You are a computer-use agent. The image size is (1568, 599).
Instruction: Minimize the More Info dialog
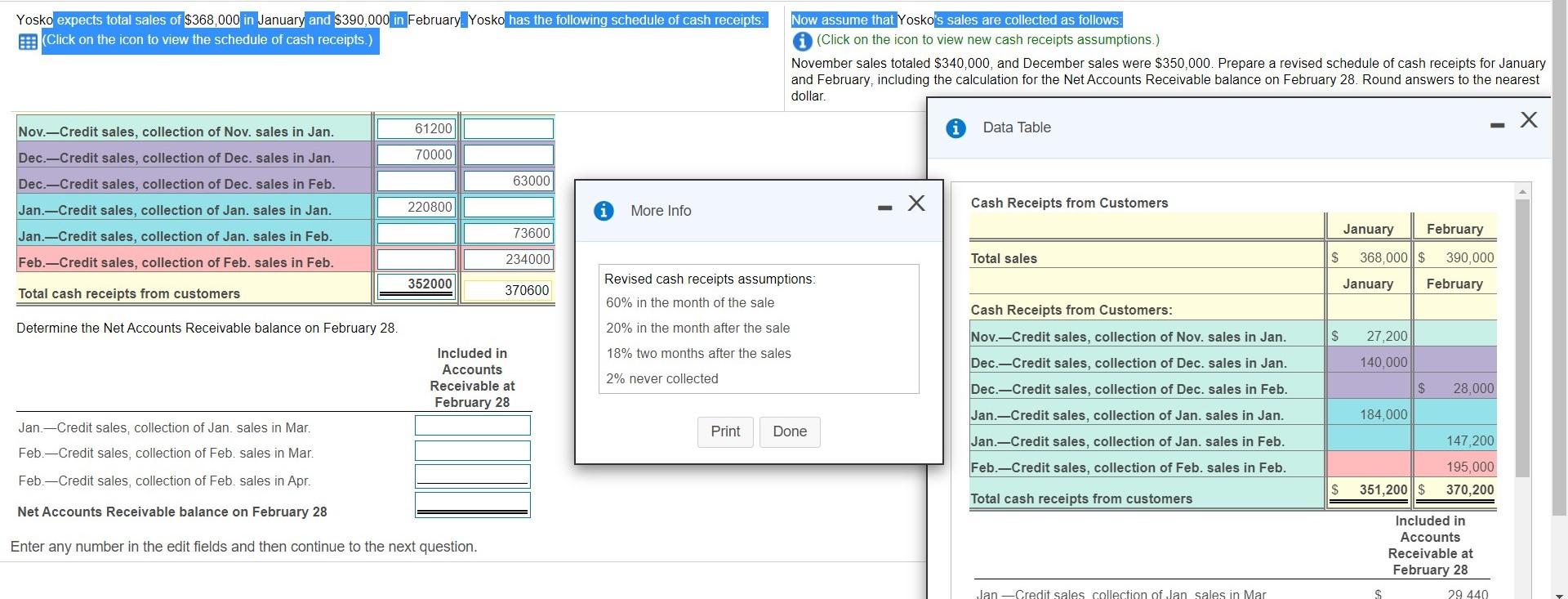(884, 208)
